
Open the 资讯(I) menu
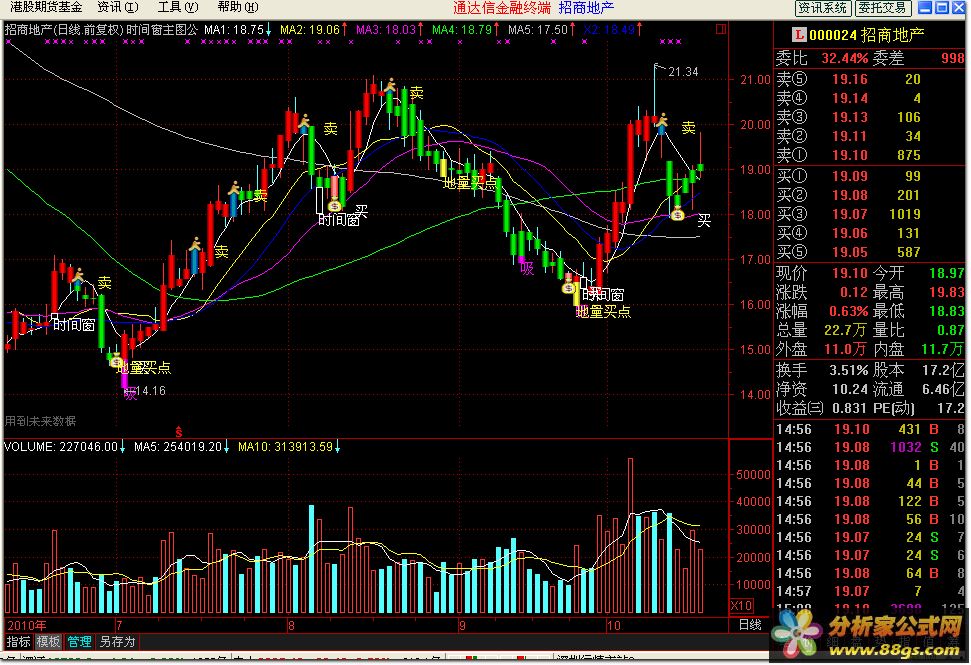tap(118, 7)
